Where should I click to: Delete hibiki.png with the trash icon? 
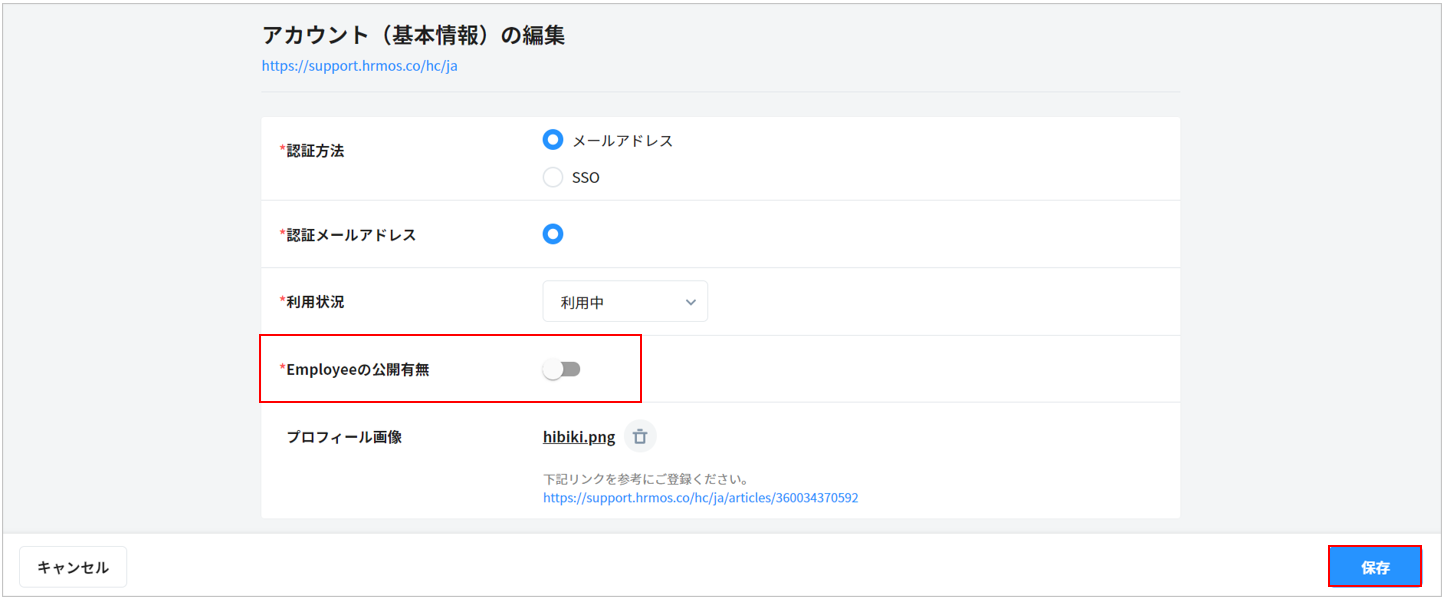(x=640, y=437)
